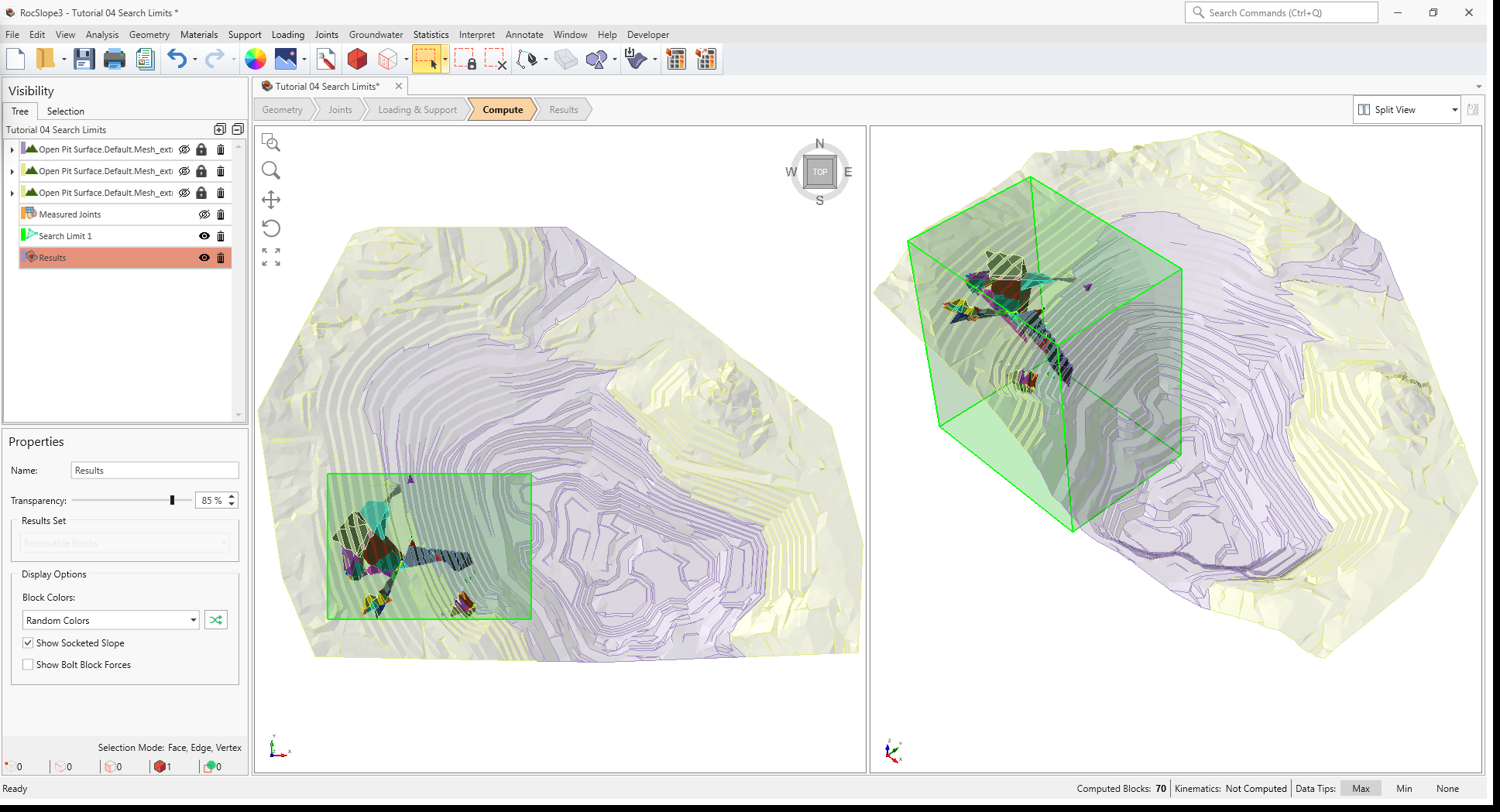Unlock the first Open Pit Surface

pos(201,149)
